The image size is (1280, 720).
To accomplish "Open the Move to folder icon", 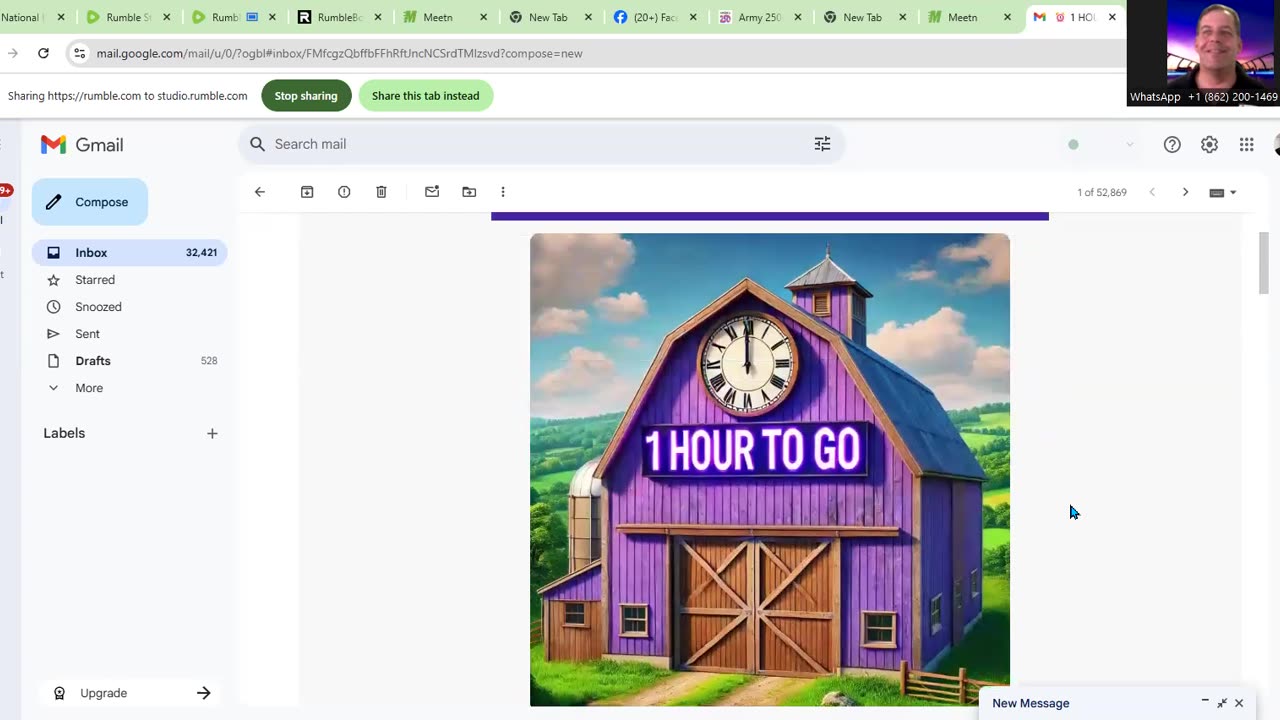I will pyautogui.click(x=469, y=192).
